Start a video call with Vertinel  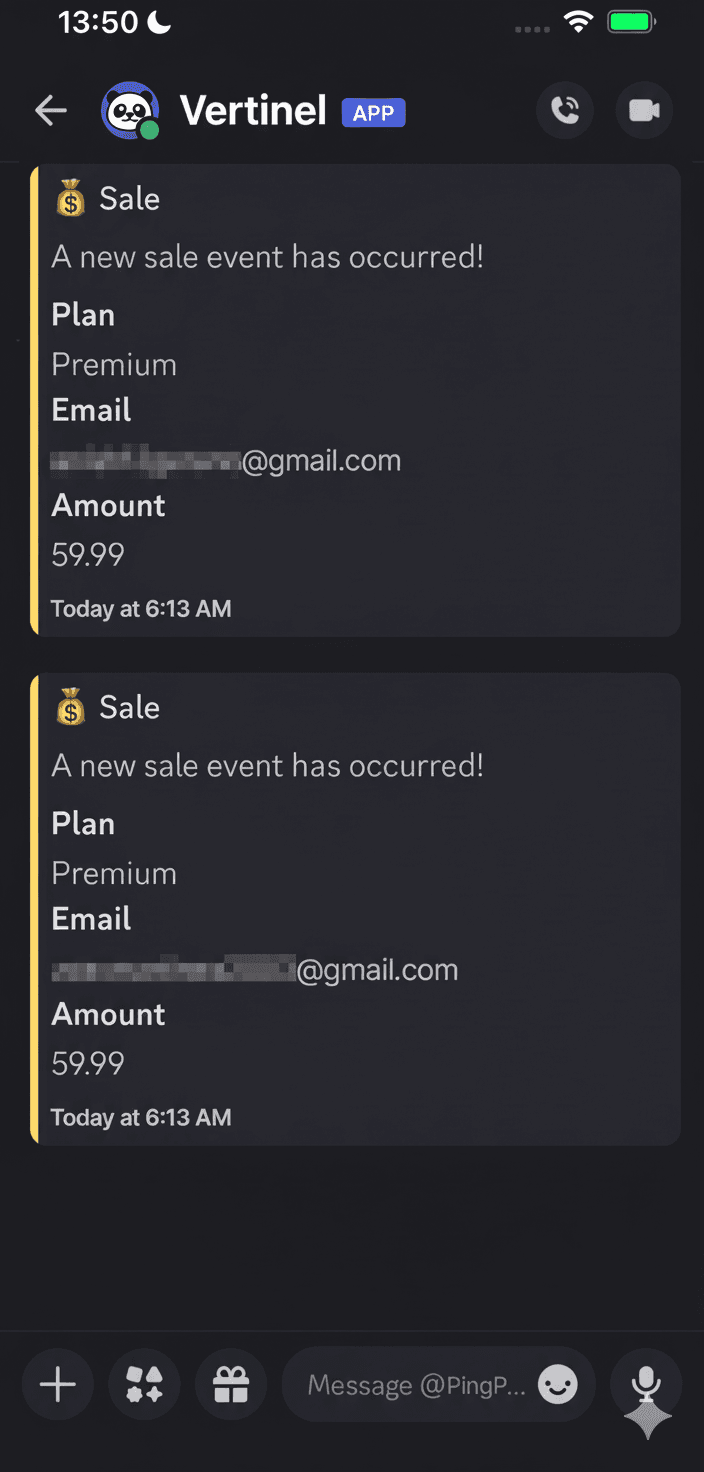(643, 110)
